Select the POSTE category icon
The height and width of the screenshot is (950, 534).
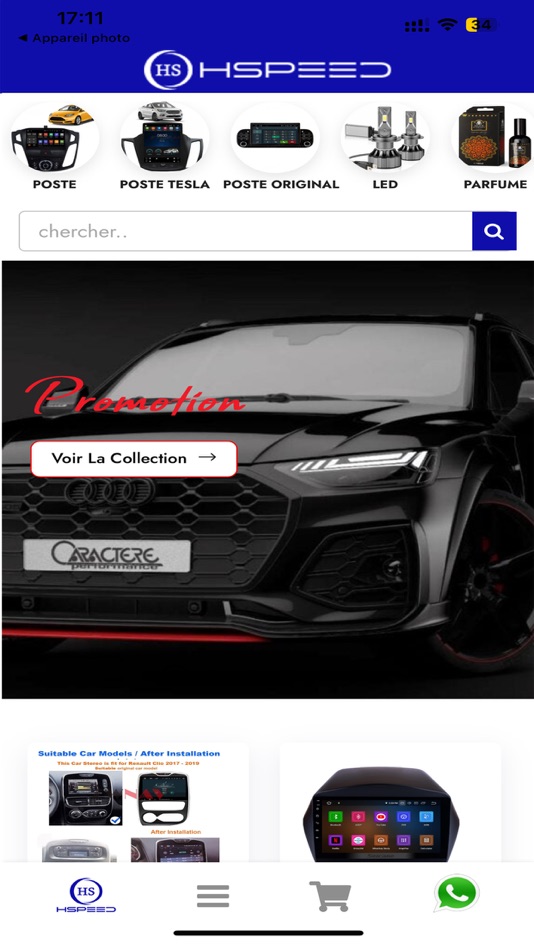(x=55, y=139)
